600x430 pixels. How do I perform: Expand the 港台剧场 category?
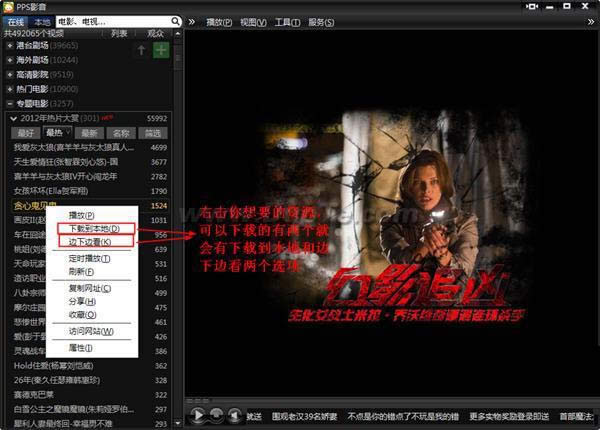10,46
